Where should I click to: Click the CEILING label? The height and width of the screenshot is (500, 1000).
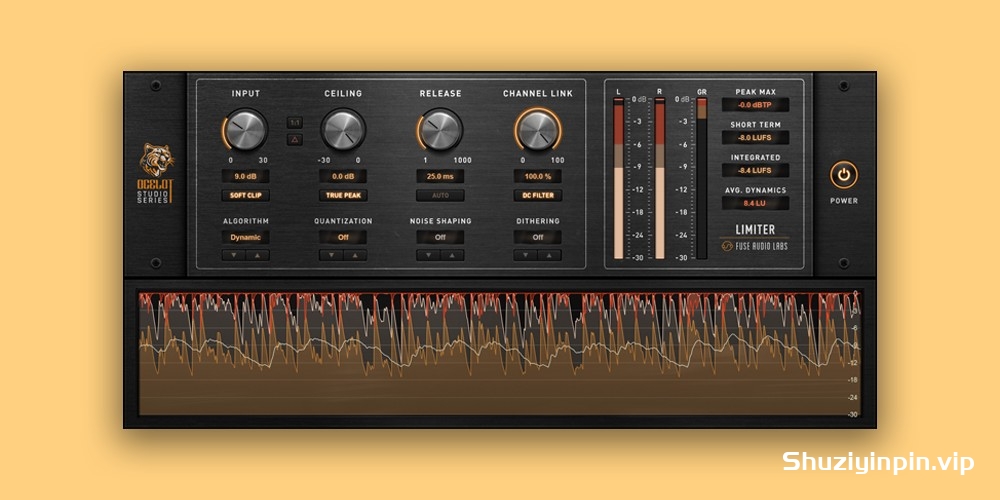point(343,94)
